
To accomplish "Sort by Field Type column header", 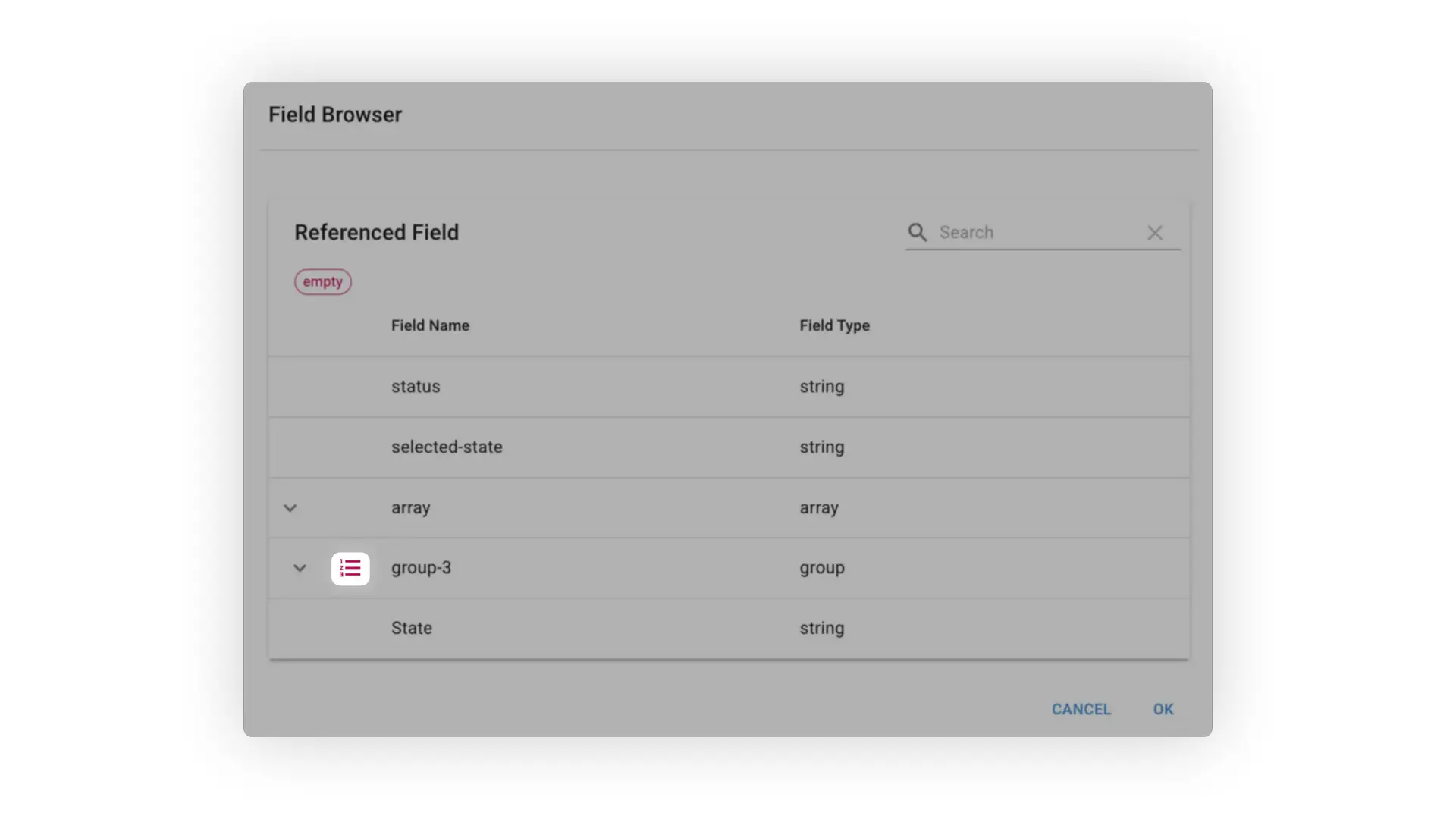I will pyautogui.click(x=834, y=325).
